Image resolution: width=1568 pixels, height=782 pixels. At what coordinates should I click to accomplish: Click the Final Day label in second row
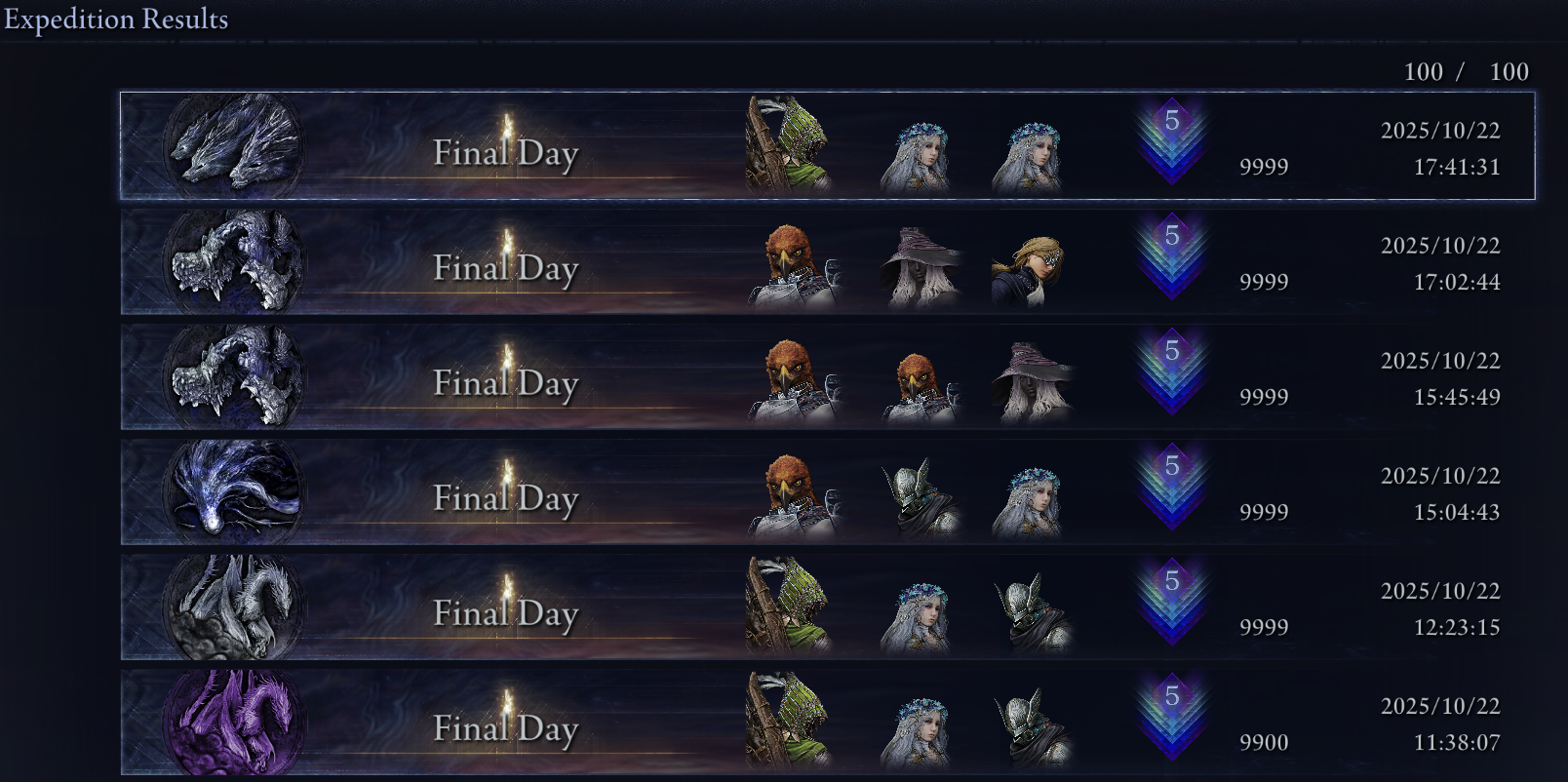(506, 267)
